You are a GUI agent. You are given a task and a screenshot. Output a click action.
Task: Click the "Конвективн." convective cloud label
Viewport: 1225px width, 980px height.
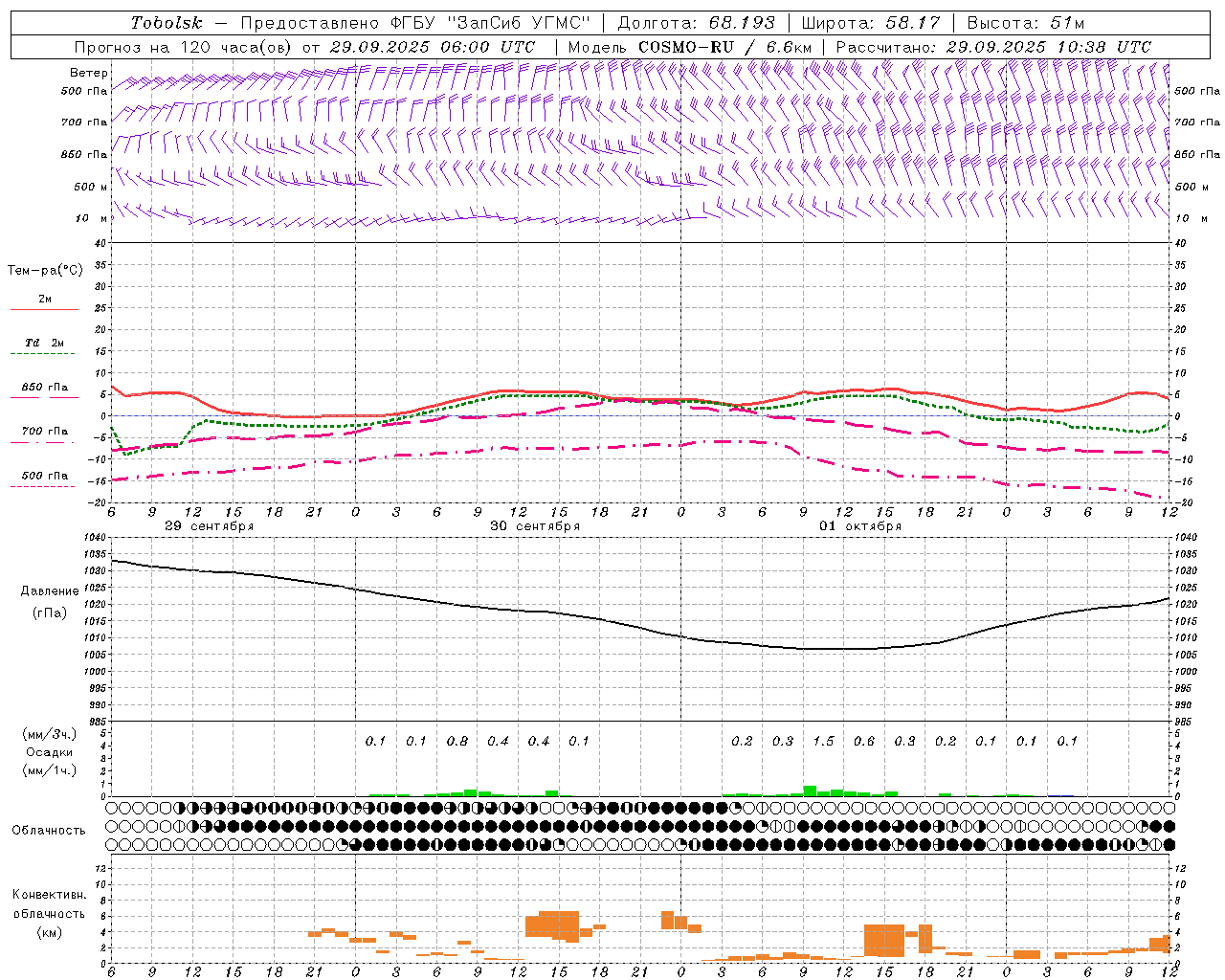point(49,895)
